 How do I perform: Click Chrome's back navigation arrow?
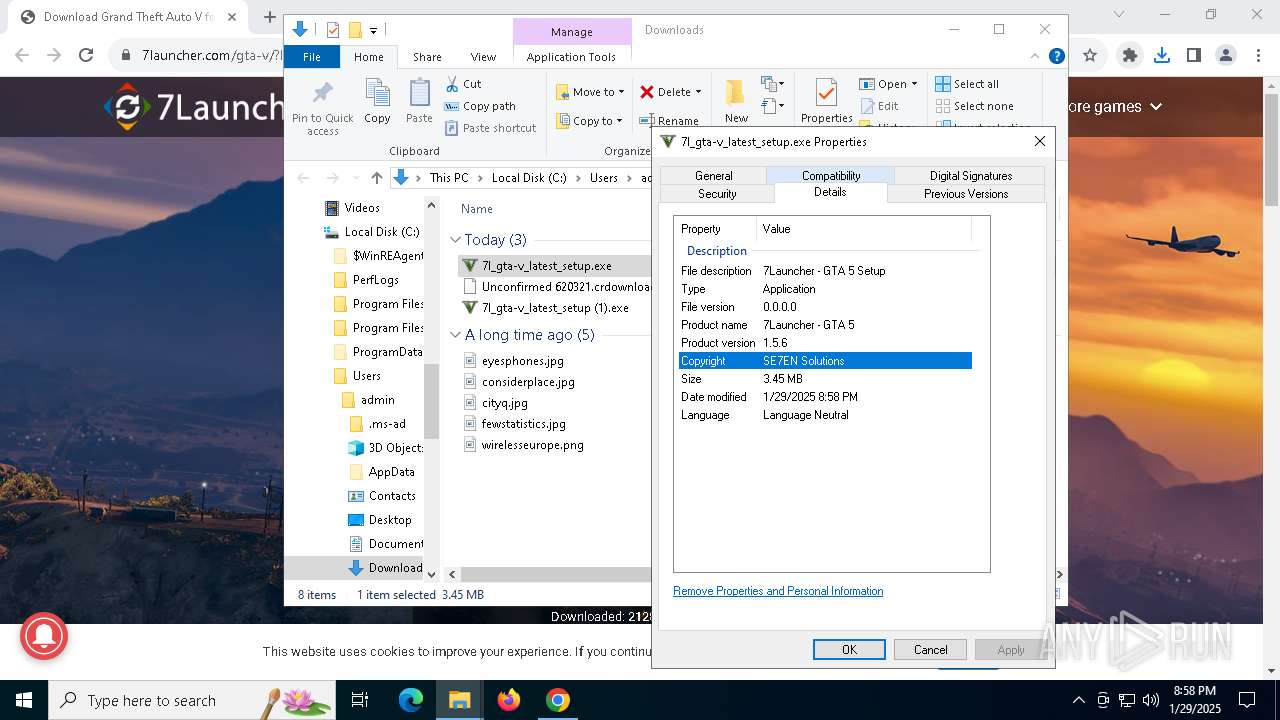click(22, 56)
